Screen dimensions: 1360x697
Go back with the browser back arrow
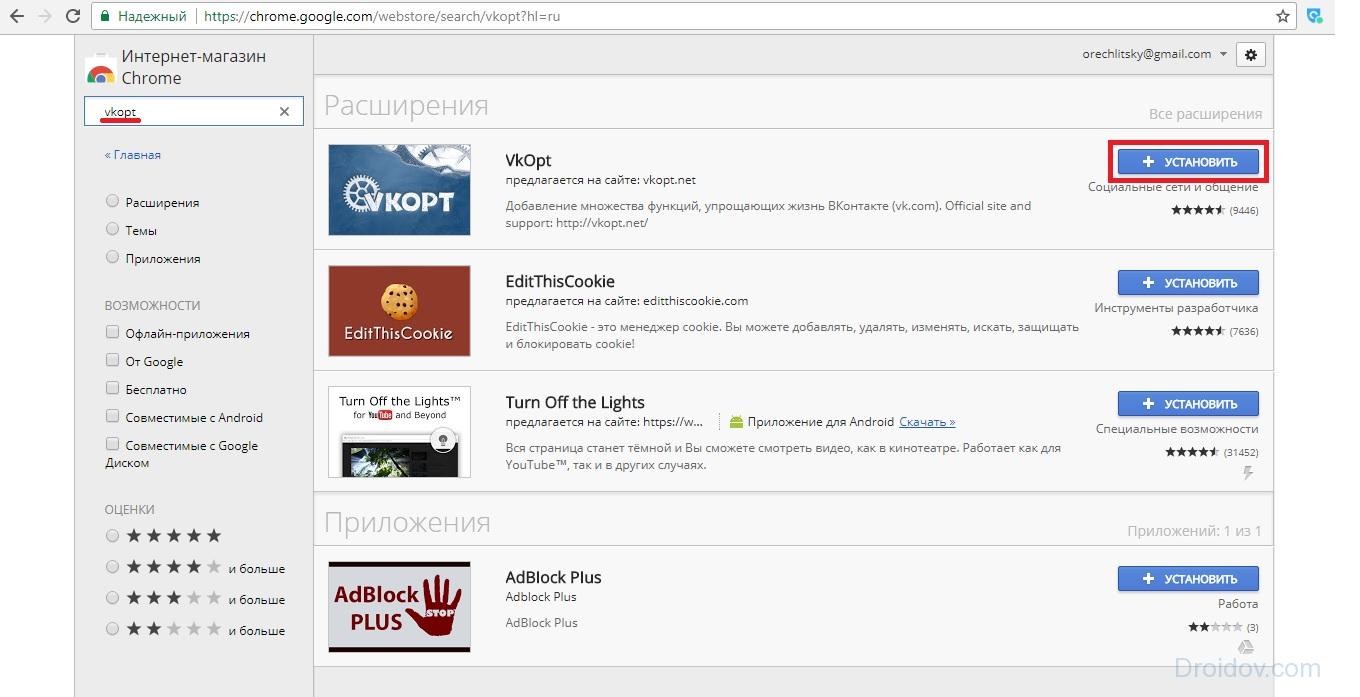(18, 16)
